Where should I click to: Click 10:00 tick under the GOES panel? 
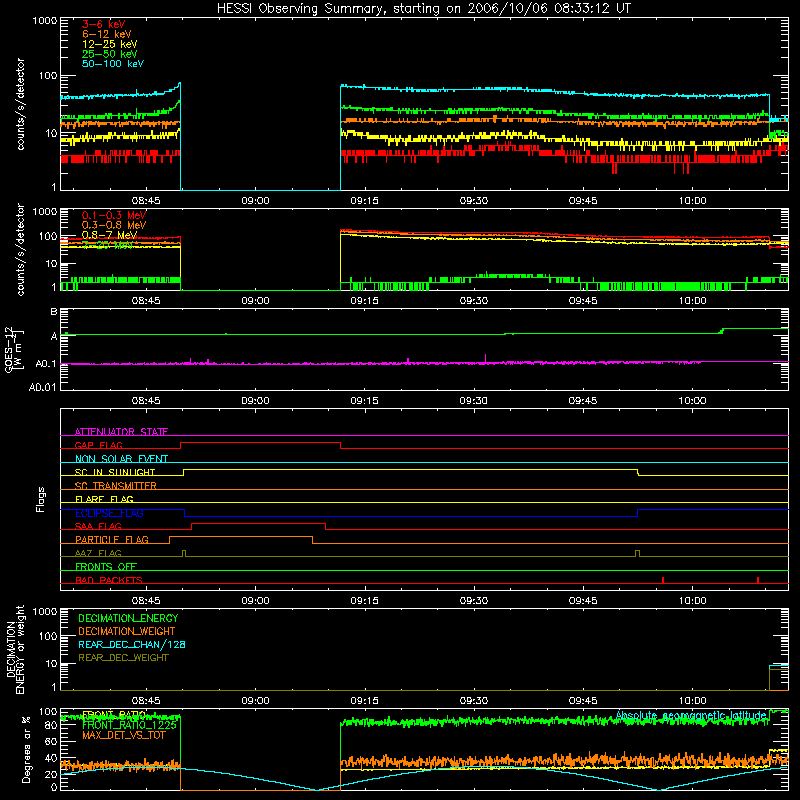point(692,401)
